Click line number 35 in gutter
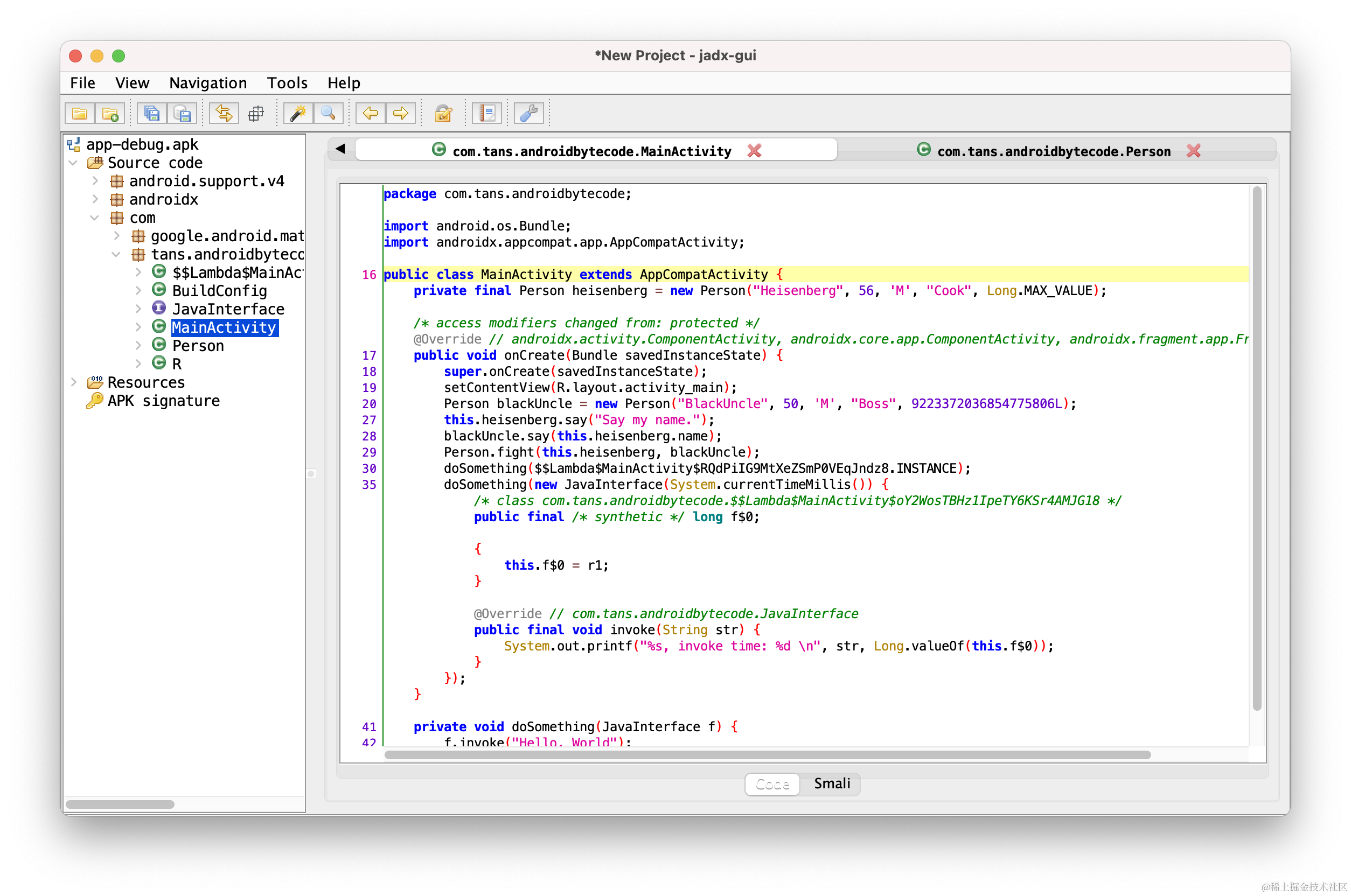The width and height of the screenshot is (1351, 896). pos(369,485)
